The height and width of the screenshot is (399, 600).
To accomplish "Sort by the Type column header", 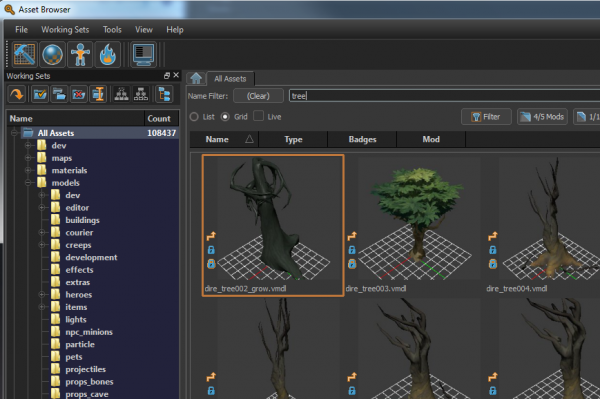I will coord(293,139).
